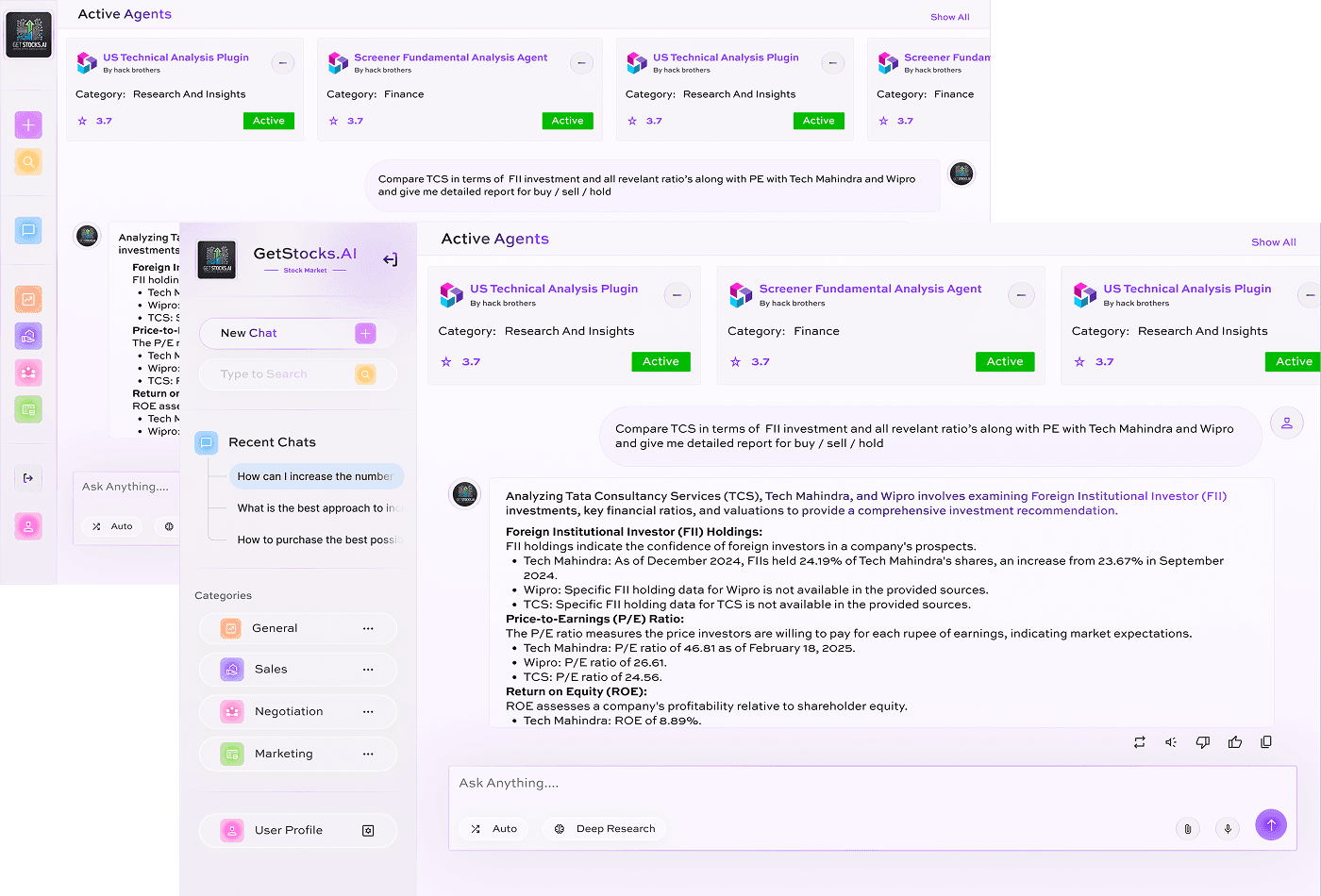Open the pink user profile icon in the background sidebar
This screenshot has width=1321, height=896.
point(28,526)
